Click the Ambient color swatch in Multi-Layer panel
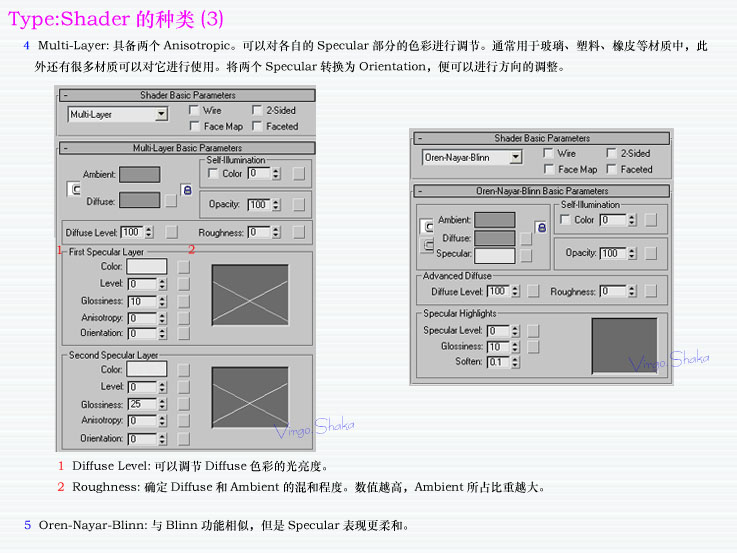Screen dimensions: 737x553 tap(140, 174)
